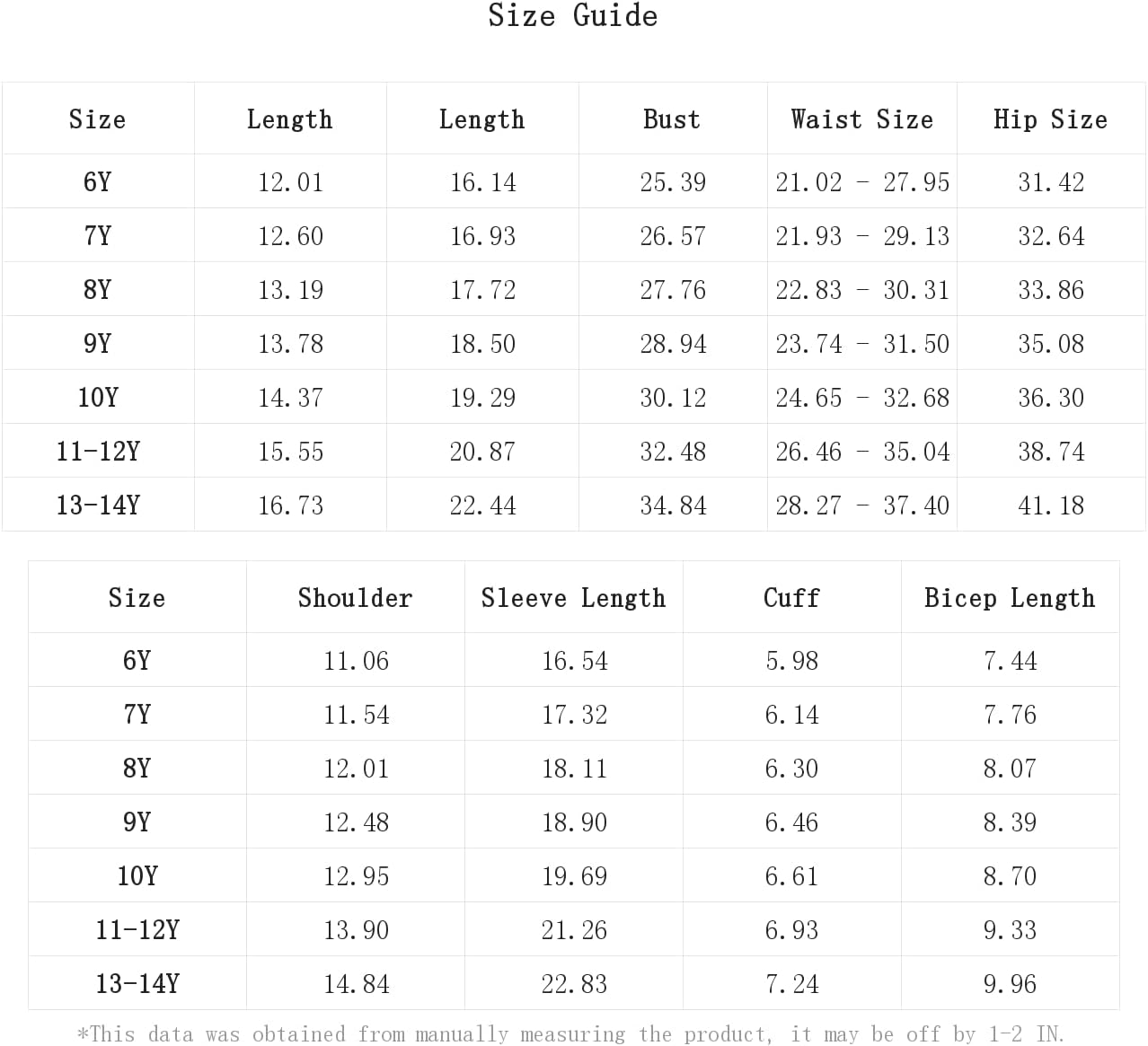This screenshot has width=1148, height=1046.
Task: Click bicep length value 9.96
Action: point(1010,984)
